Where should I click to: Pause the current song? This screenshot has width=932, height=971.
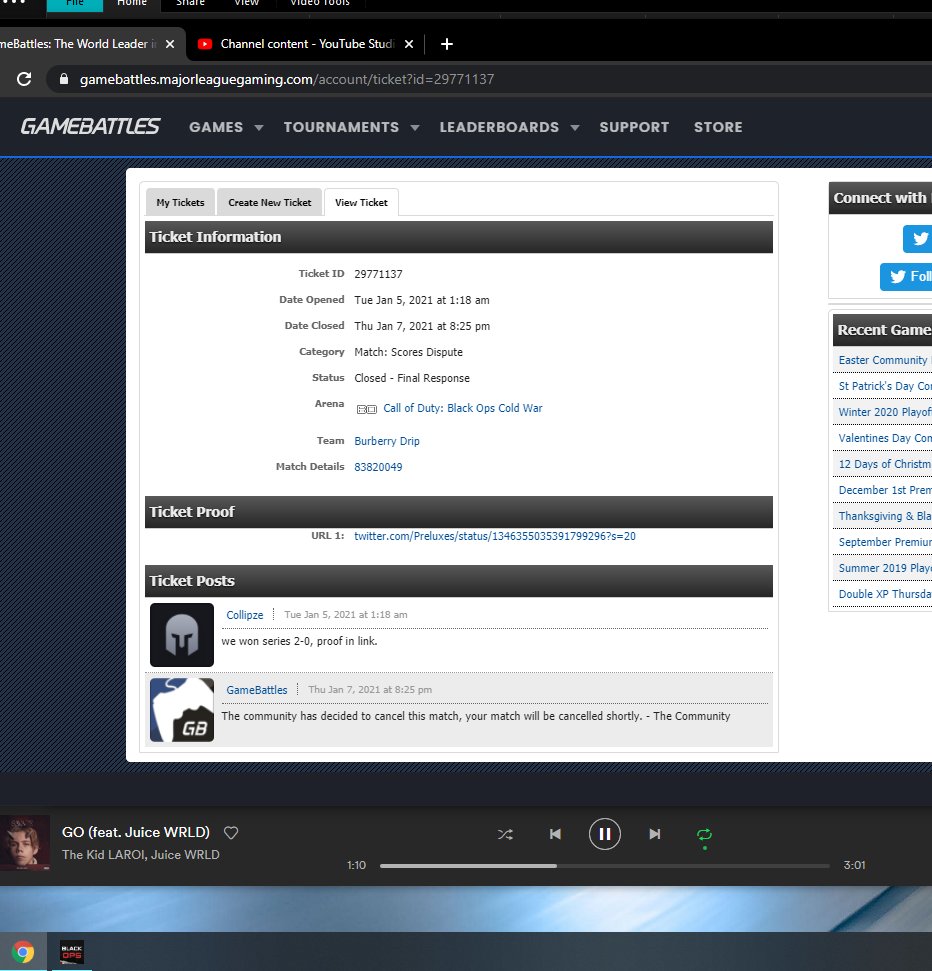click(604, 834)
